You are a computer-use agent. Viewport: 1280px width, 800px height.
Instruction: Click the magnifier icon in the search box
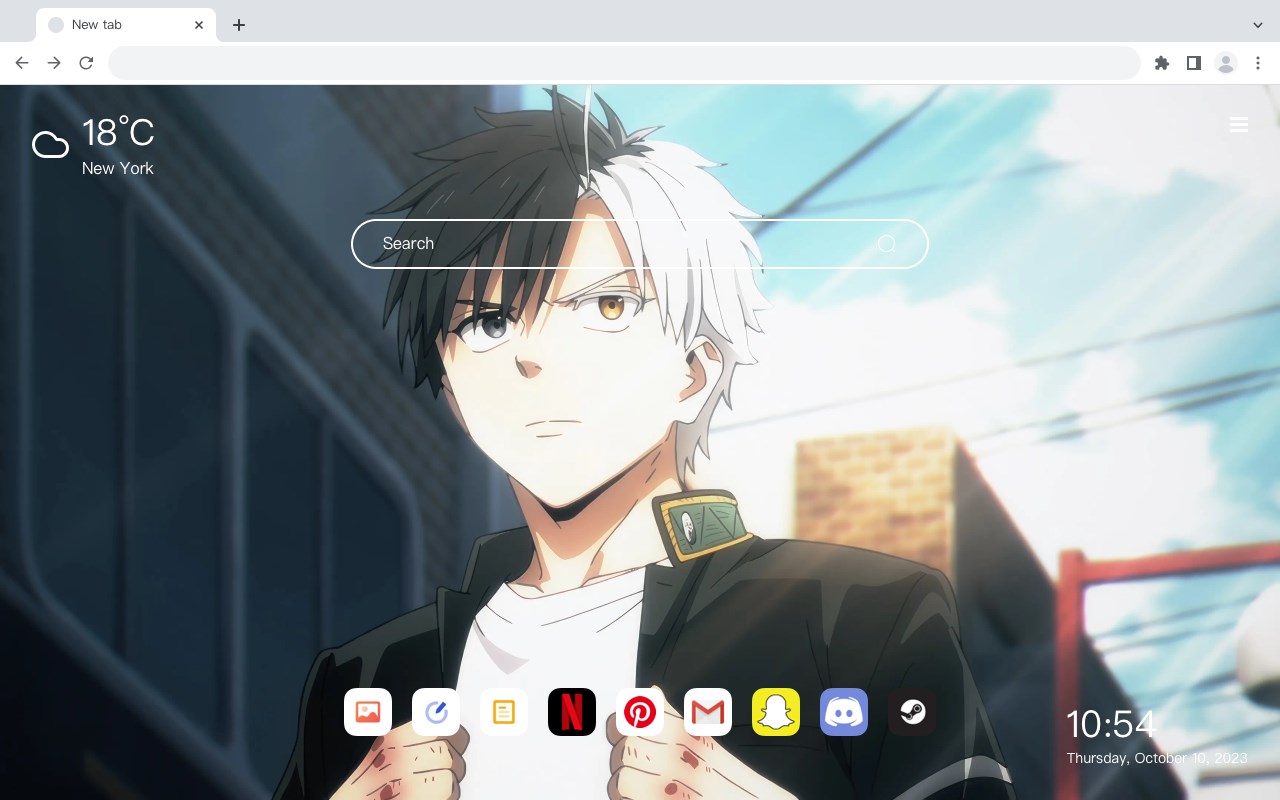click(x=887, y=244)
